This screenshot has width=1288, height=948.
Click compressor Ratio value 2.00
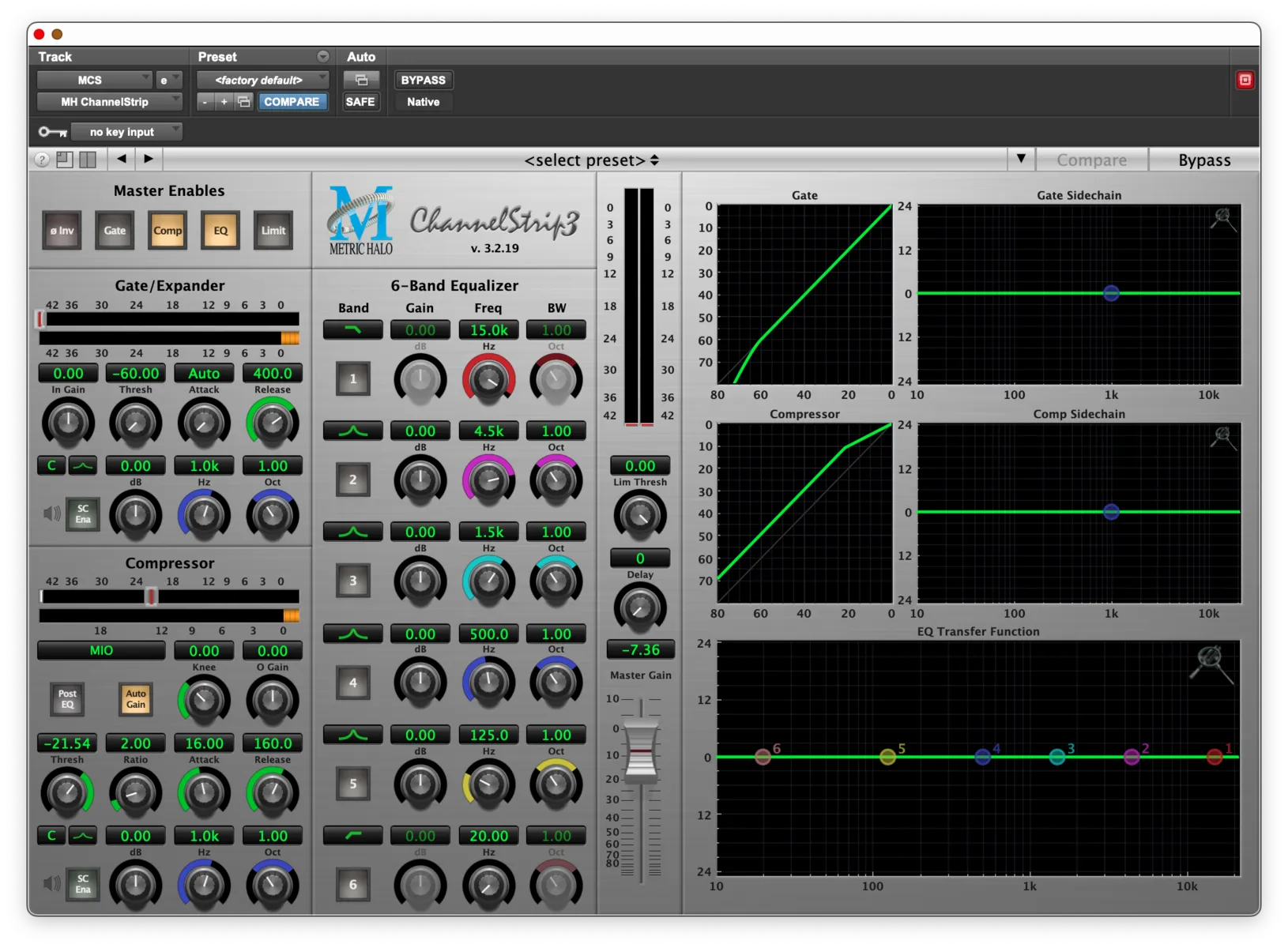click(136, 743)
